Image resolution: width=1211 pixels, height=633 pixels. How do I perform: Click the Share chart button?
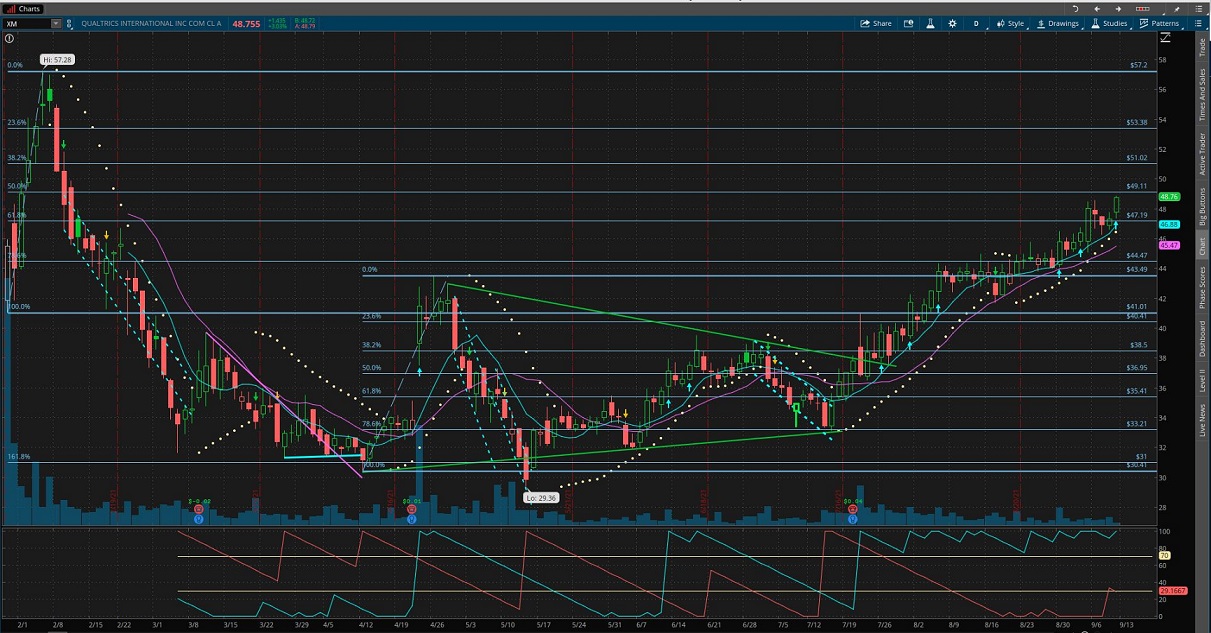pyautogui.click(x=876, y=23)
